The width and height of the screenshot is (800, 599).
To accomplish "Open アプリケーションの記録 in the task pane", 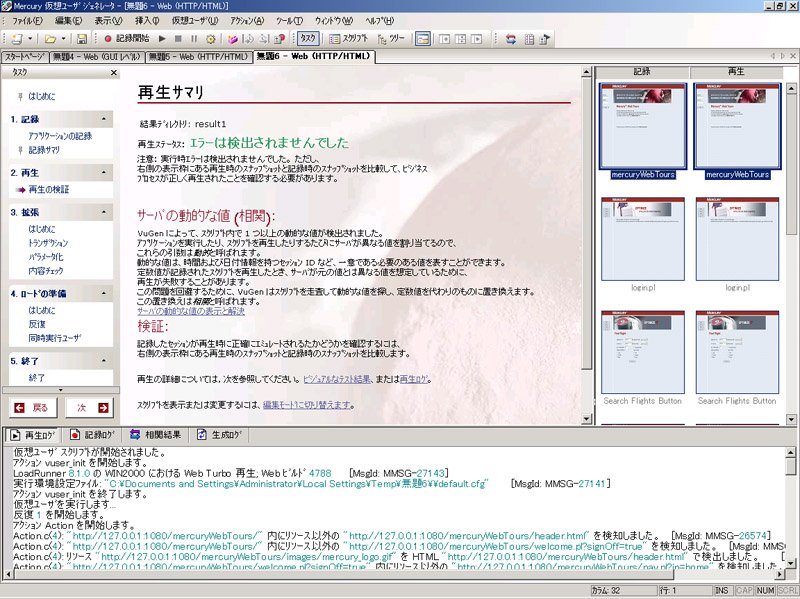I will tap(60, 136).
